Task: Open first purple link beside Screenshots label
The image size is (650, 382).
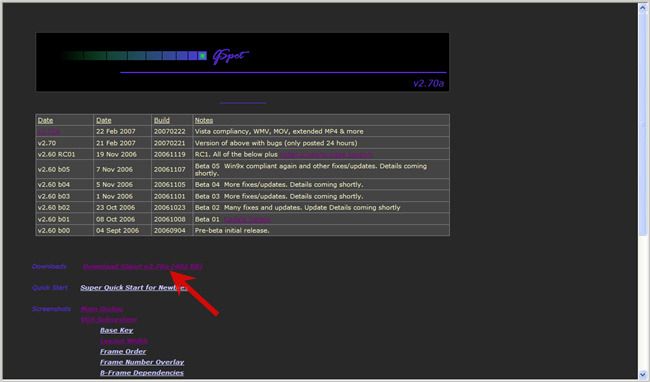Action: [x=102, y=309]
